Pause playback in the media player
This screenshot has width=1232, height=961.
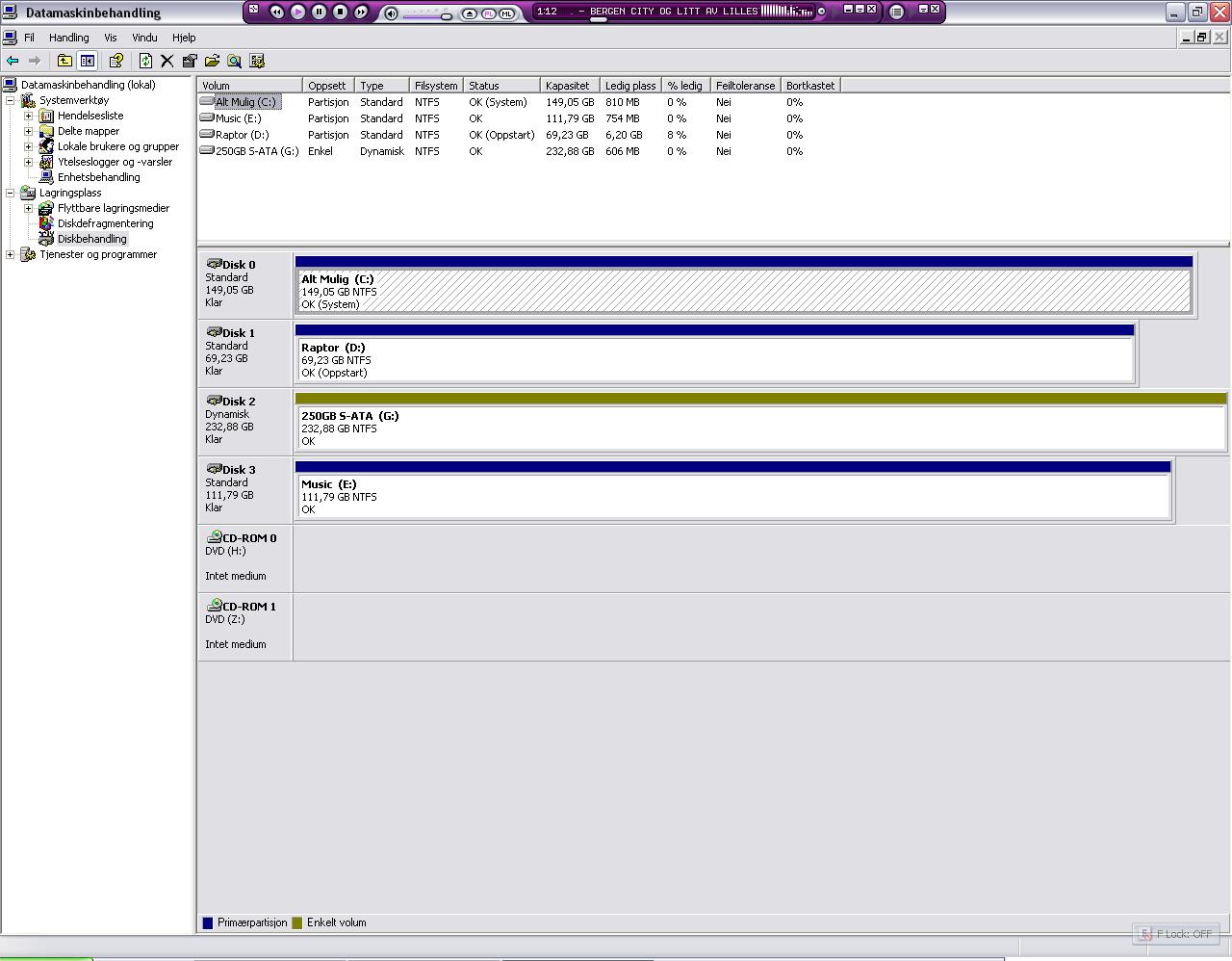tap(319, 12)
